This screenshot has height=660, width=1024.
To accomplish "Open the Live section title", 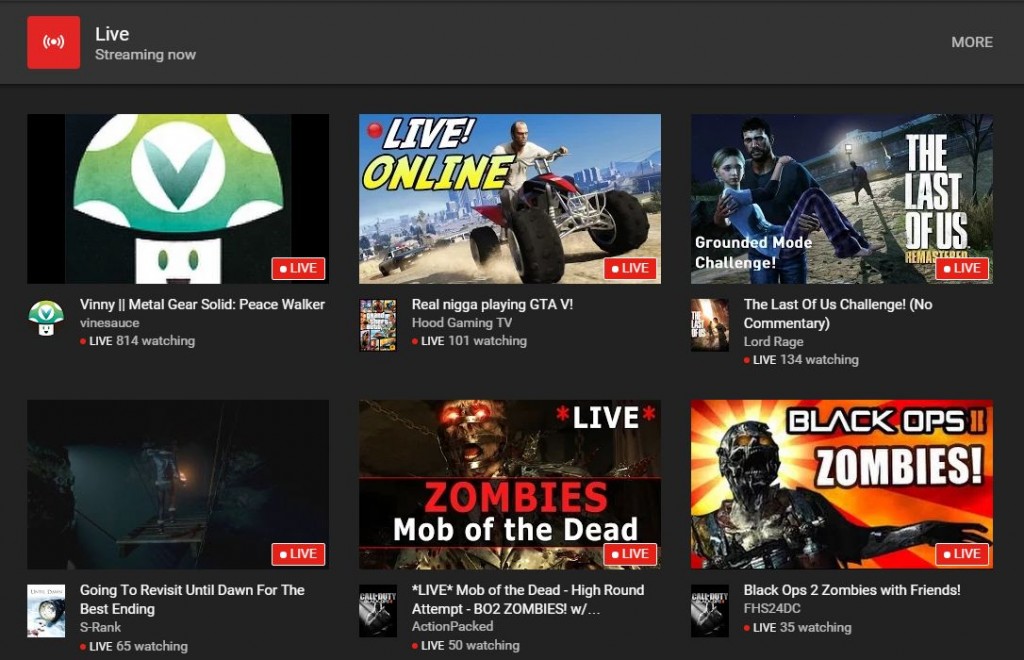I will click(x=112, y=34).
